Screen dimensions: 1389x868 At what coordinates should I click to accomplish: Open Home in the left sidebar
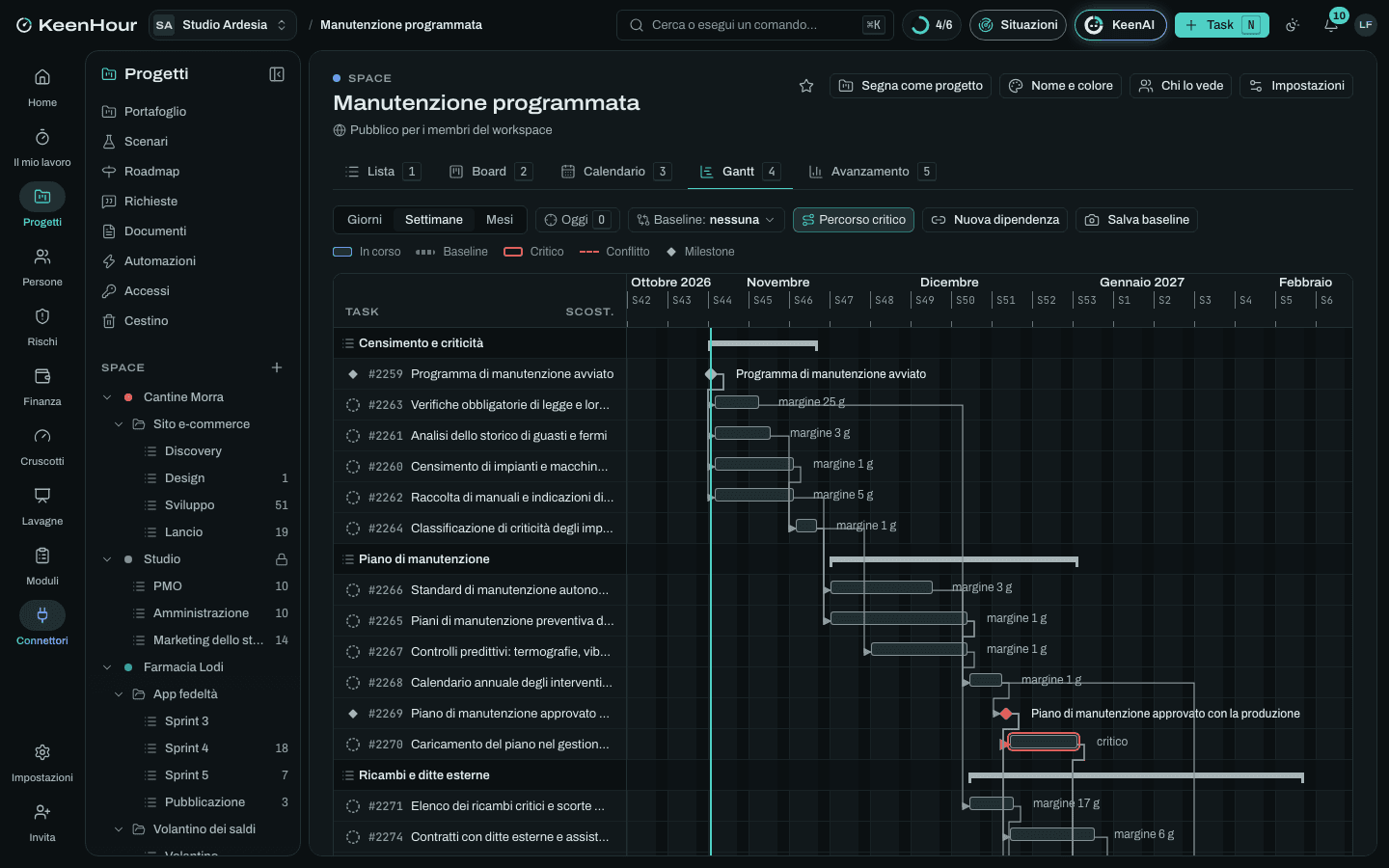click(42, 87)
